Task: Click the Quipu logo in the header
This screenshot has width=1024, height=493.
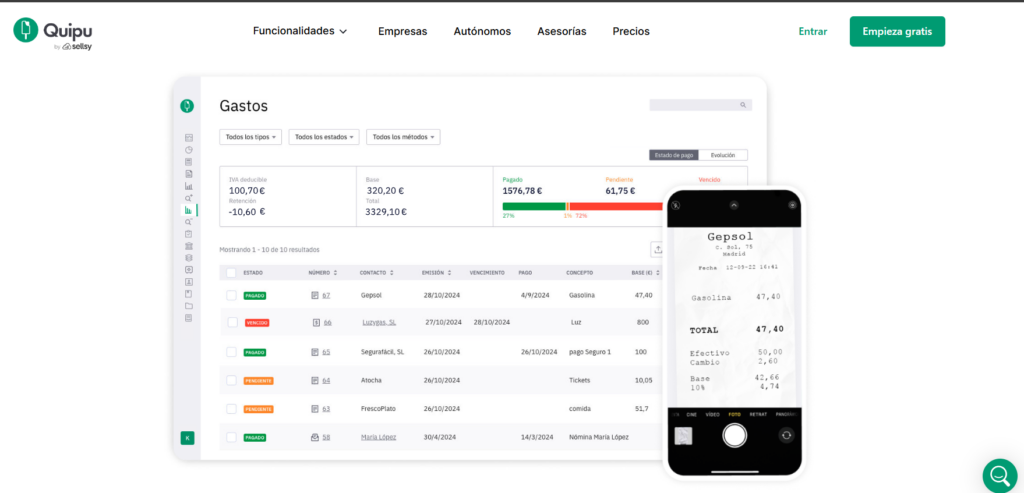Action: pyautogui.click(x=53, y=33)
